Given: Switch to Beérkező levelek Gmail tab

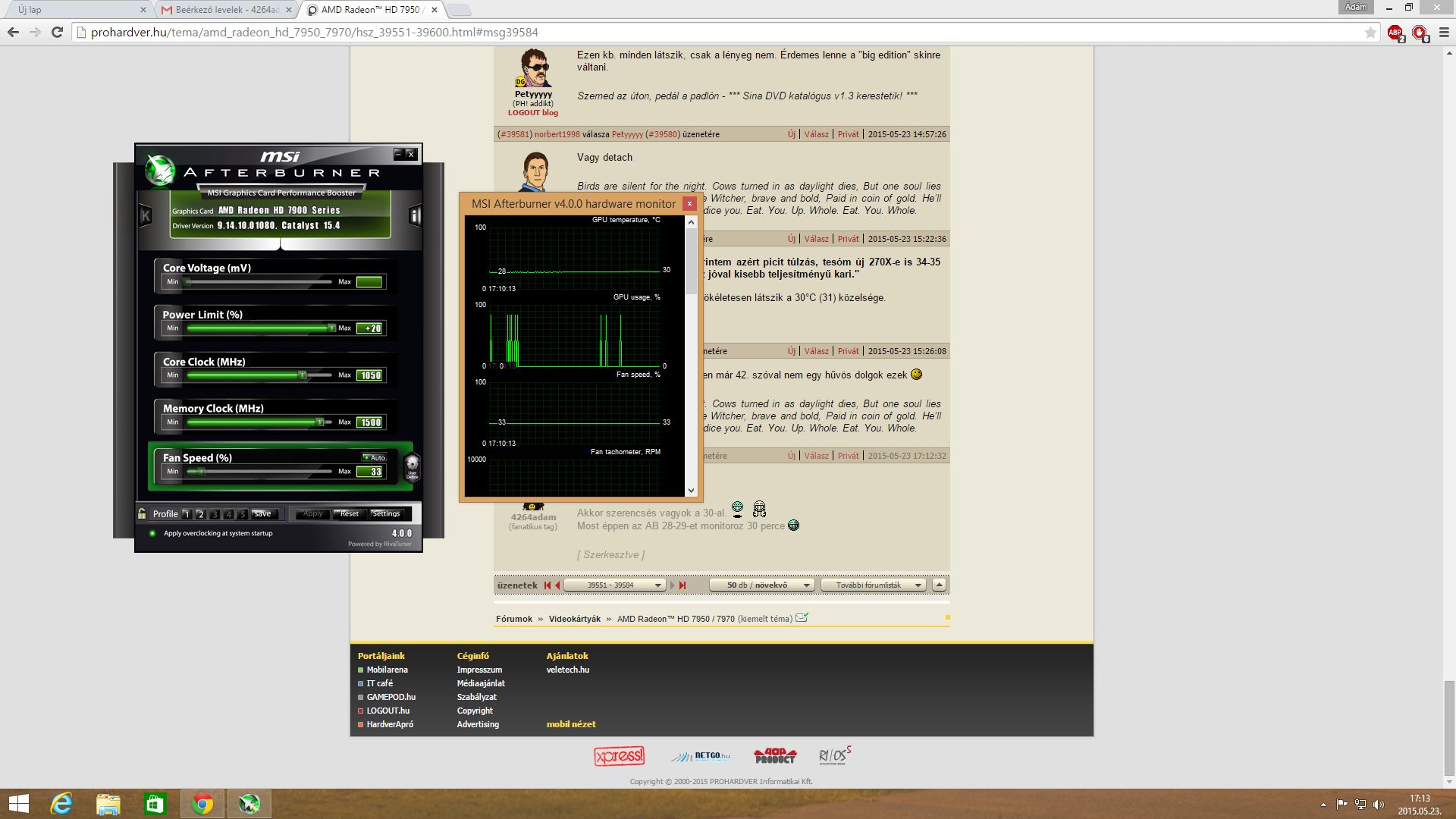Looking at the screenshot, I should coord(226,10).
